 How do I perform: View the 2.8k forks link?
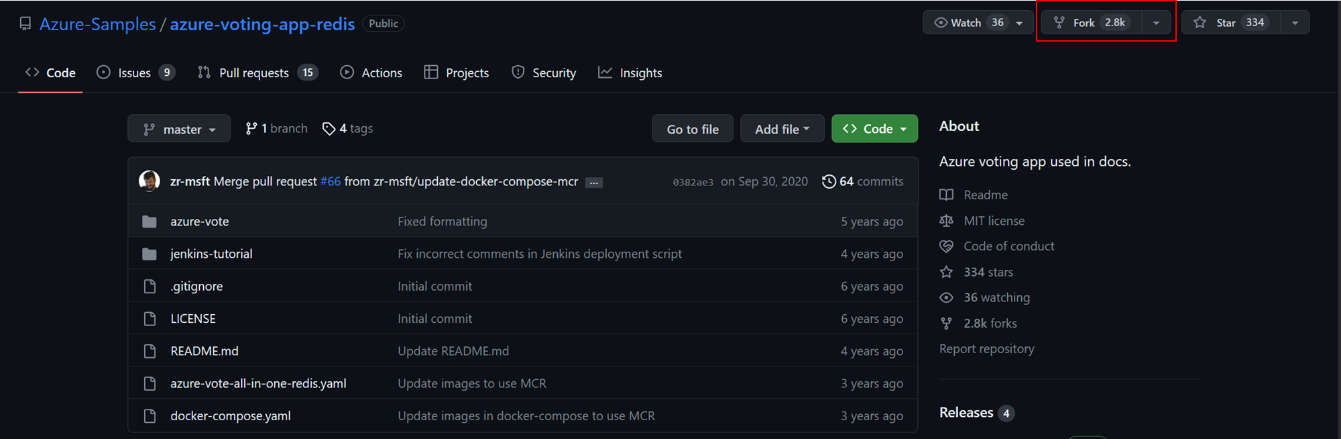point(978,324)
